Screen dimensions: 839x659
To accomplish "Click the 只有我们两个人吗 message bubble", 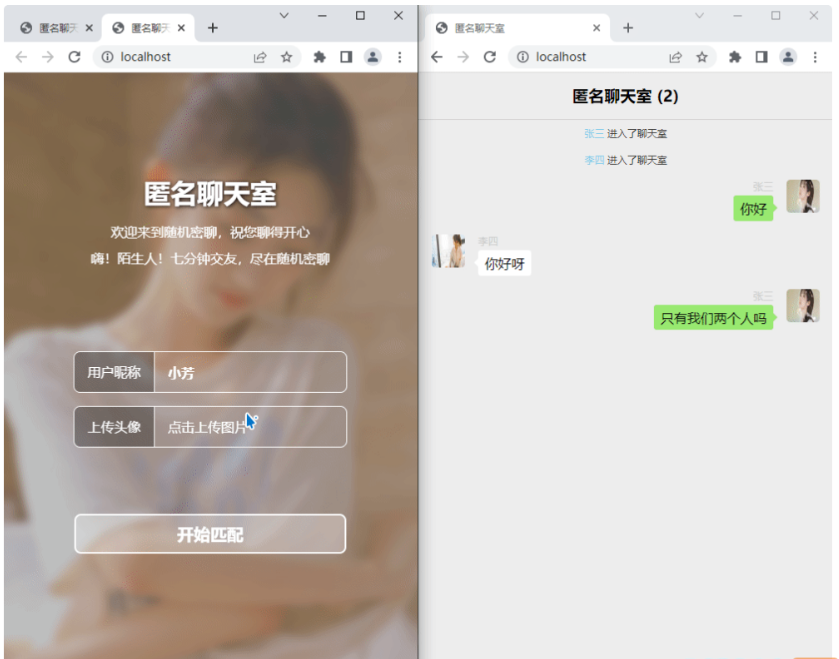I will 713,318.
